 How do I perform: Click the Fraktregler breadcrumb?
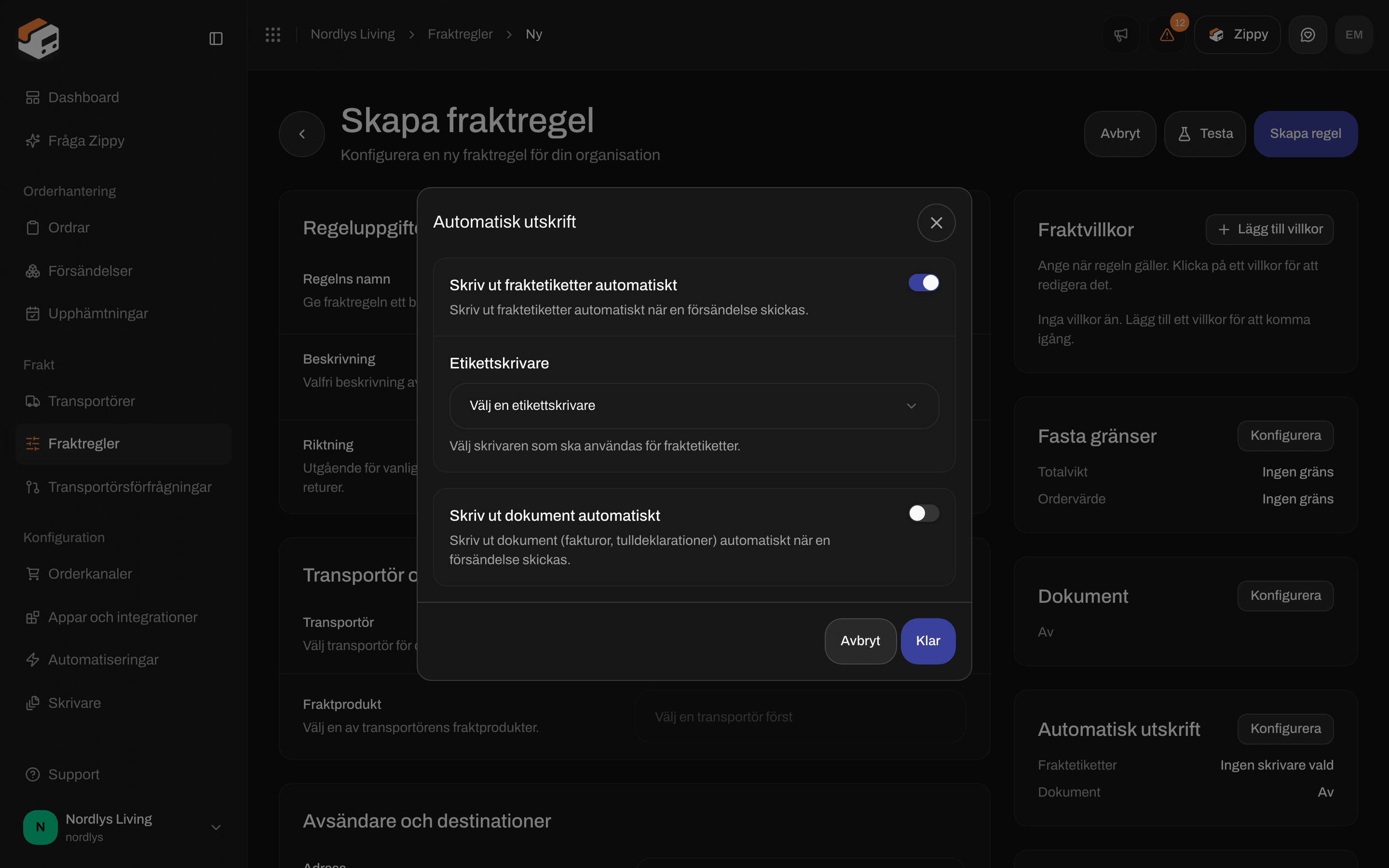pyautogui.click(x=460, y=34)
